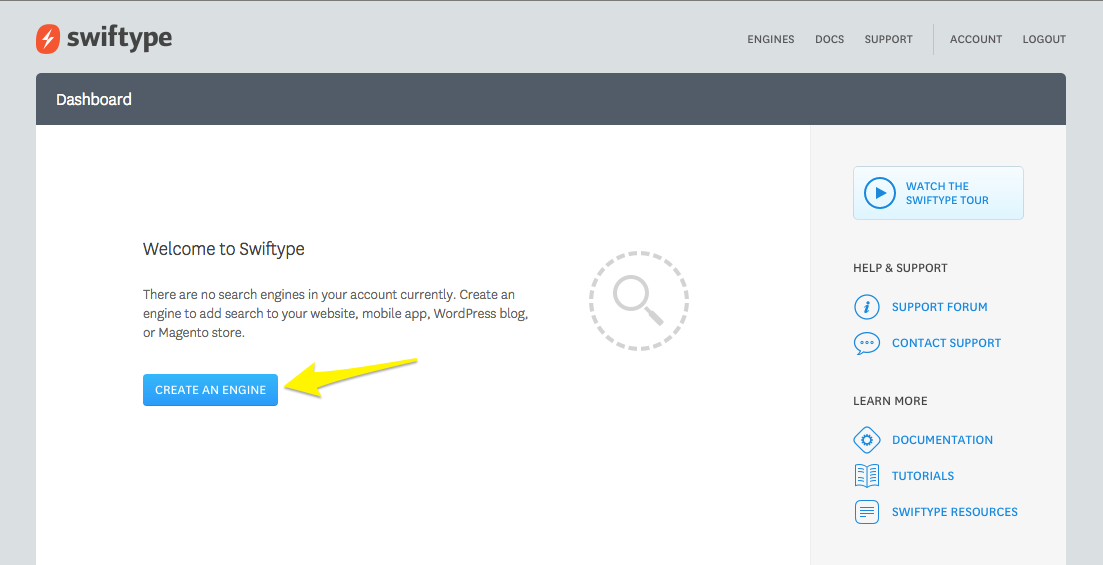Click the document icon for Swiftype Resources
The height and width of the screenshot is (565, 1103).
(866, 512)
